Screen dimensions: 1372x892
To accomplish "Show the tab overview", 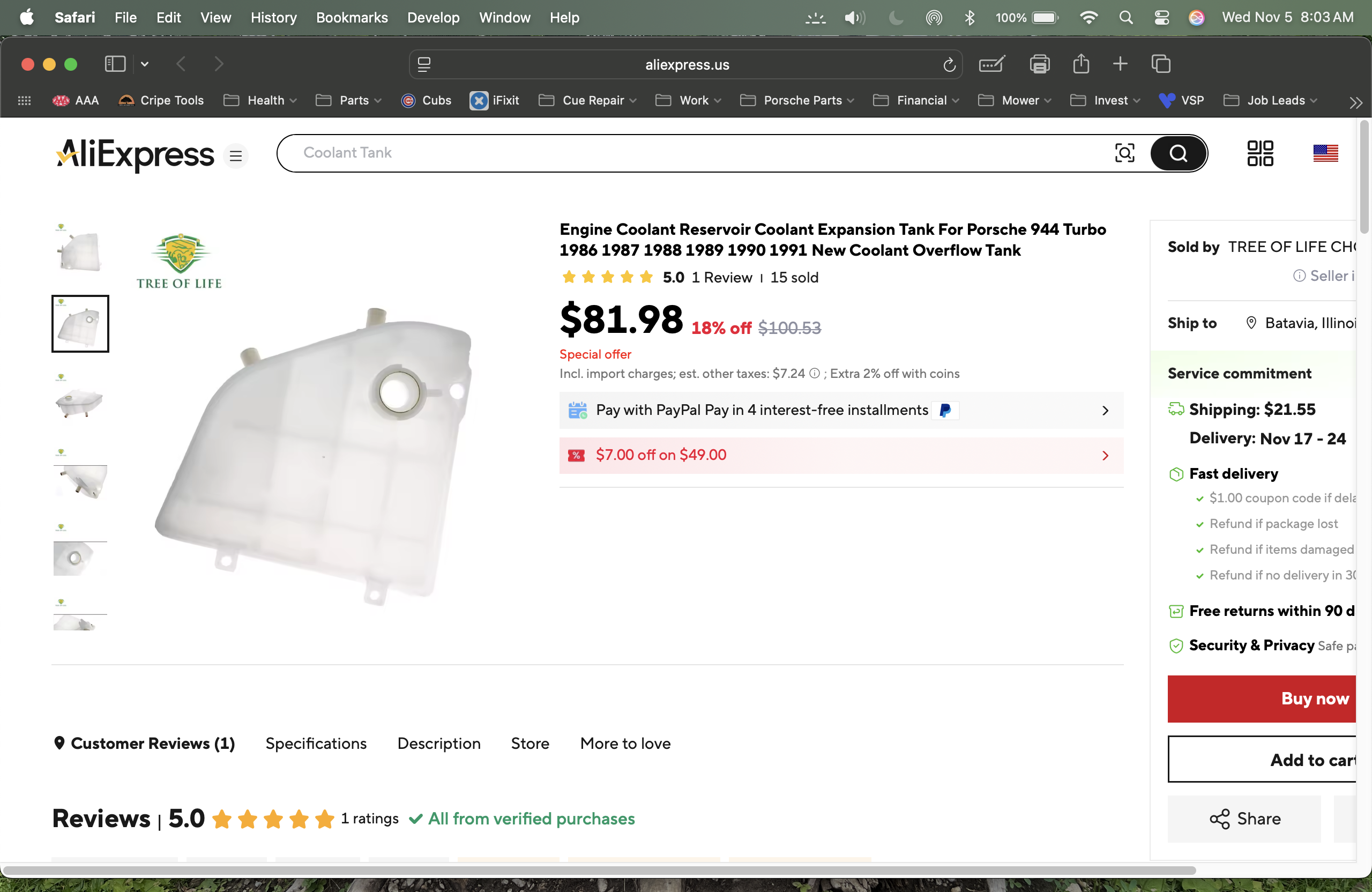I will [1161, 64].
